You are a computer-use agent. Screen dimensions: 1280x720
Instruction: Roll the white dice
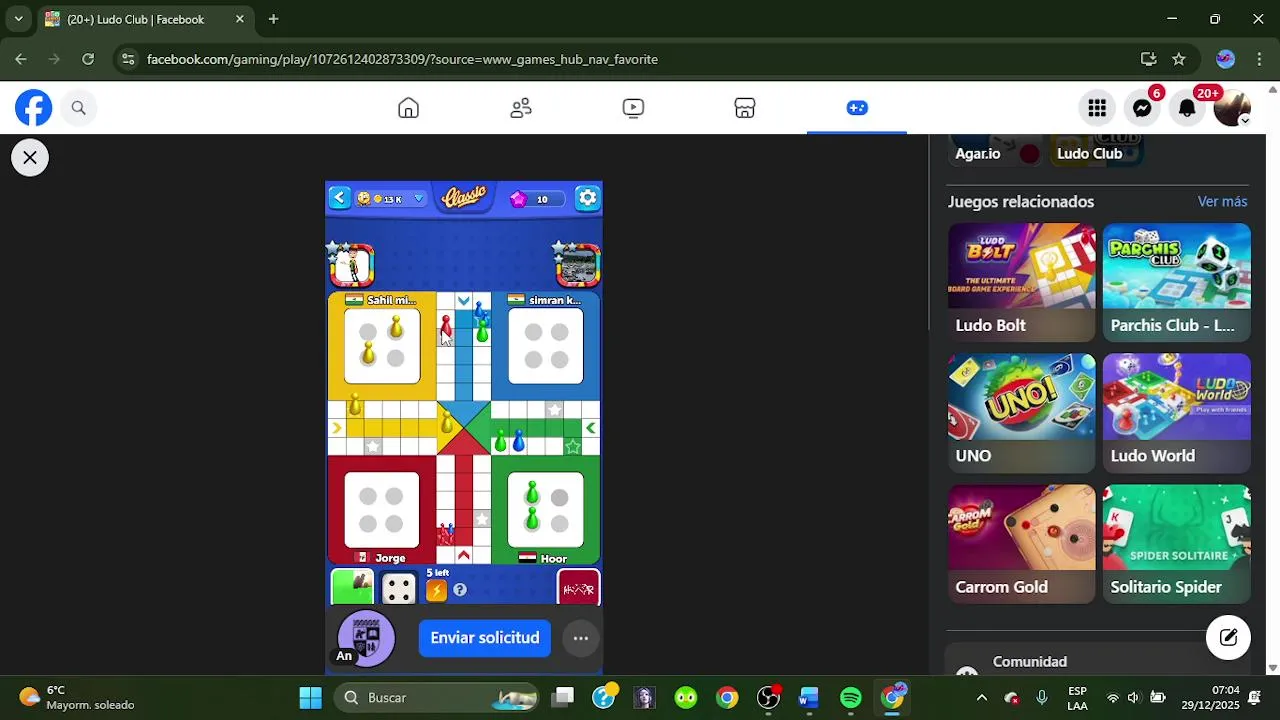[x=399, y=588]
